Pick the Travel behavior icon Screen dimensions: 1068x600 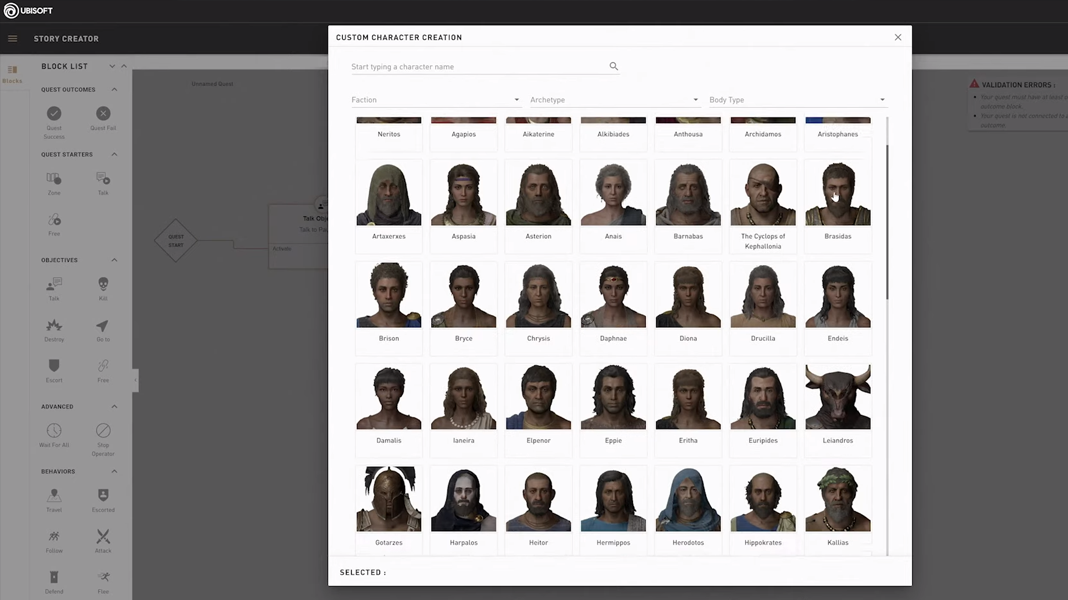[x=54, y=495]
